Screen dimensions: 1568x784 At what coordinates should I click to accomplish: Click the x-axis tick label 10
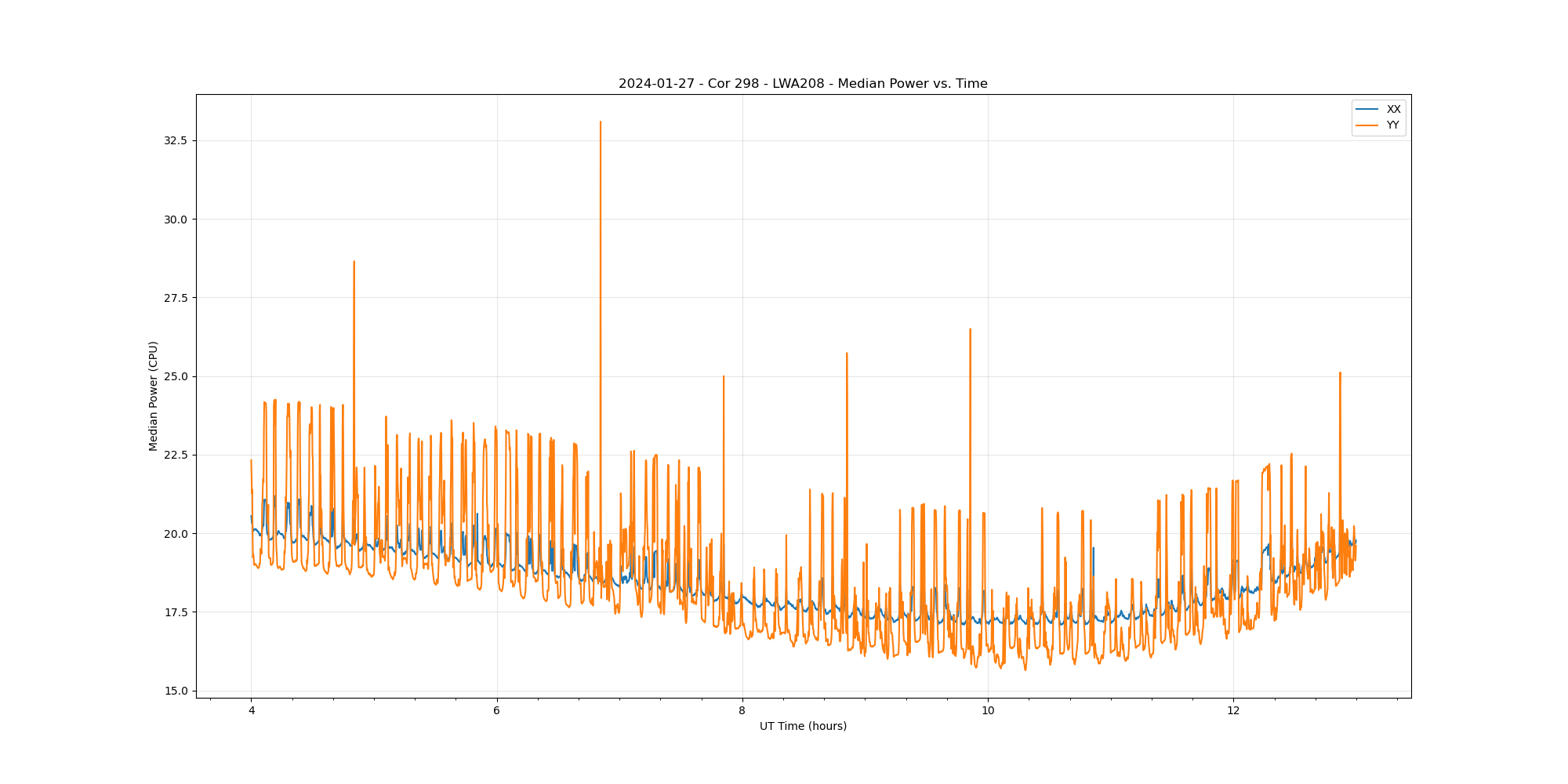pyautogui.click(x=988, y=711)
